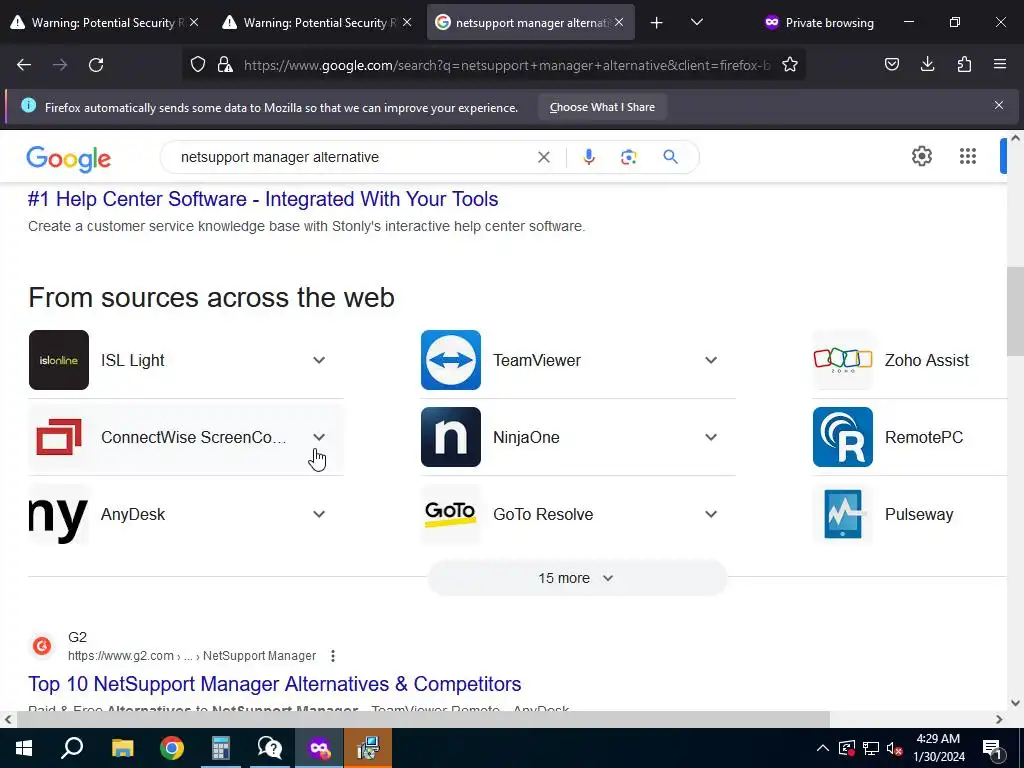The height and width of the screenshot is (768, 1024).
Task: Click the AnyDesk logo thumbnail
Action: (x=59, y=514)
